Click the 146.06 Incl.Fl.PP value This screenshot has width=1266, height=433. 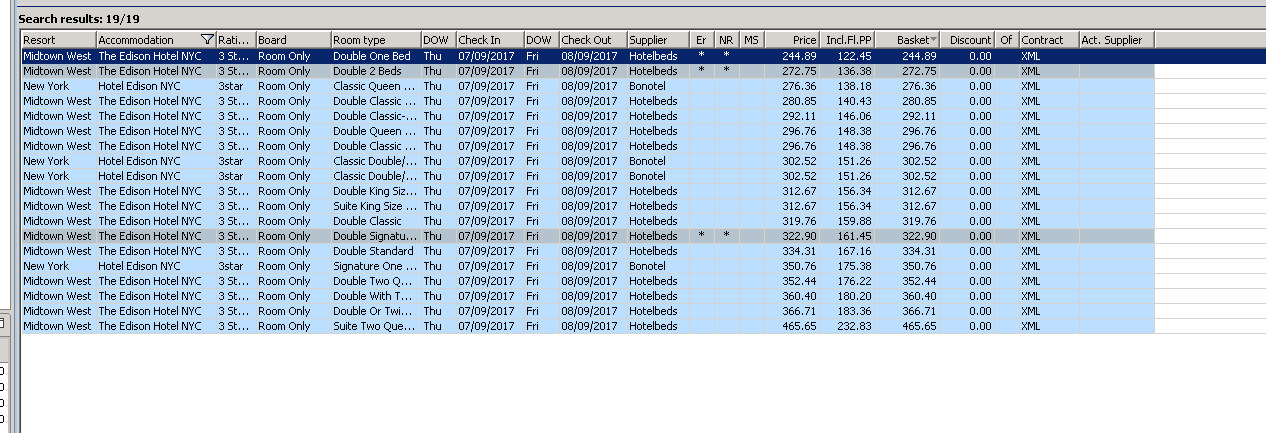click(855, 116)
